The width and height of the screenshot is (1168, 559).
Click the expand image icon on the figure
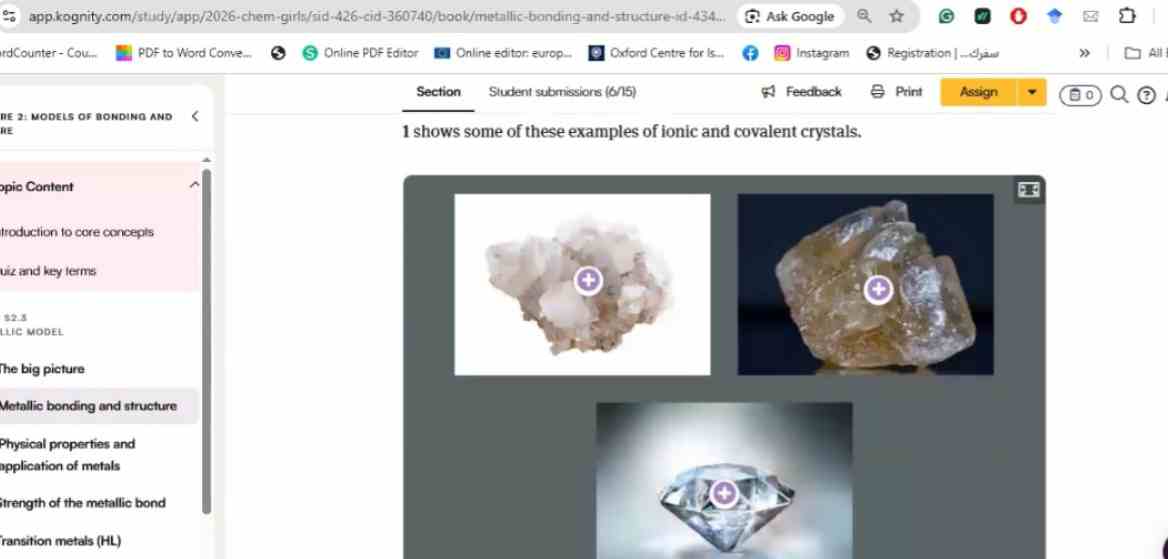pyautogui.click(x=1029, y=190)
